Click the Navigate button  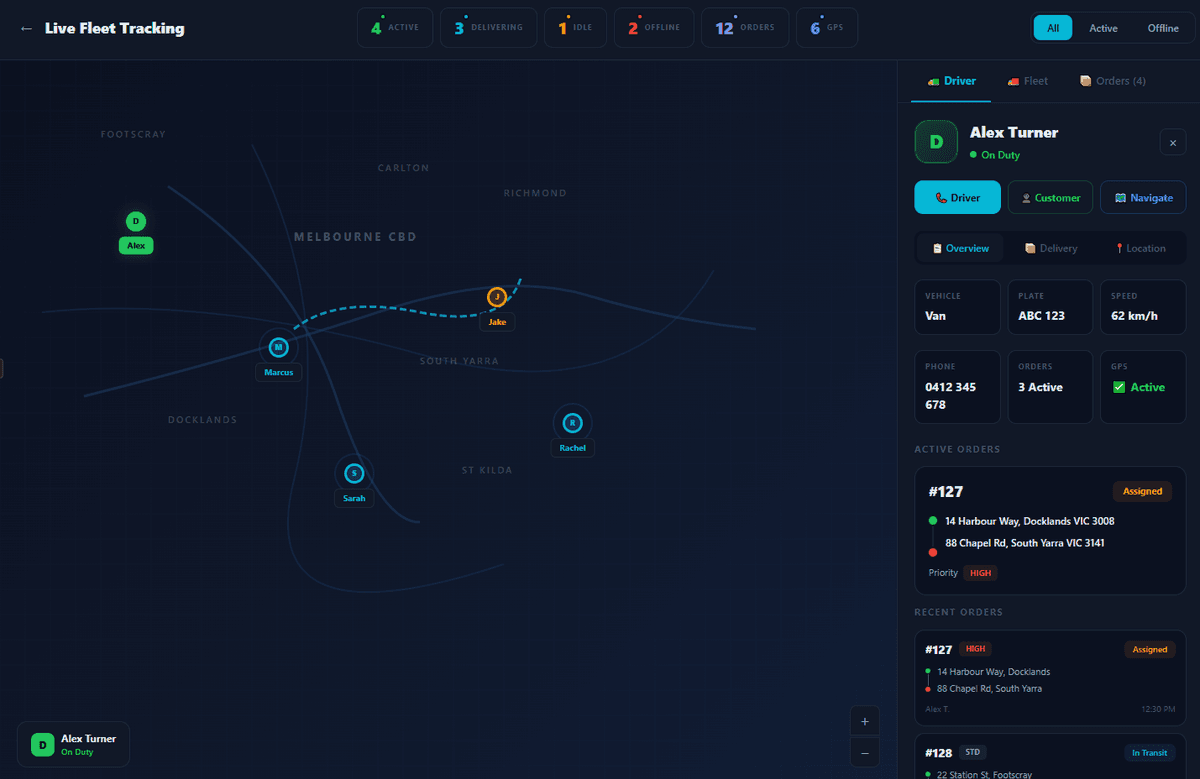click(x=1143, y=198)
